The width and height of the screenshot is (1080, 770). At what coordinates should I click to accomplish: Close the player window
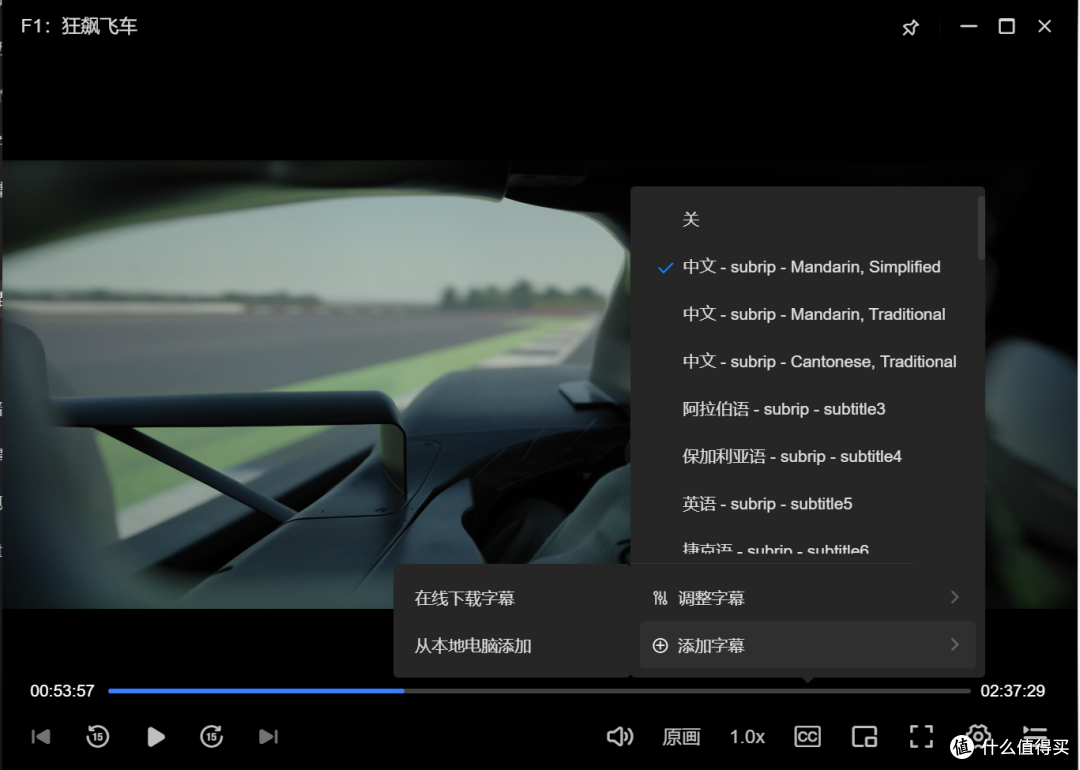pyautogui.click(x=1044, y=26)
